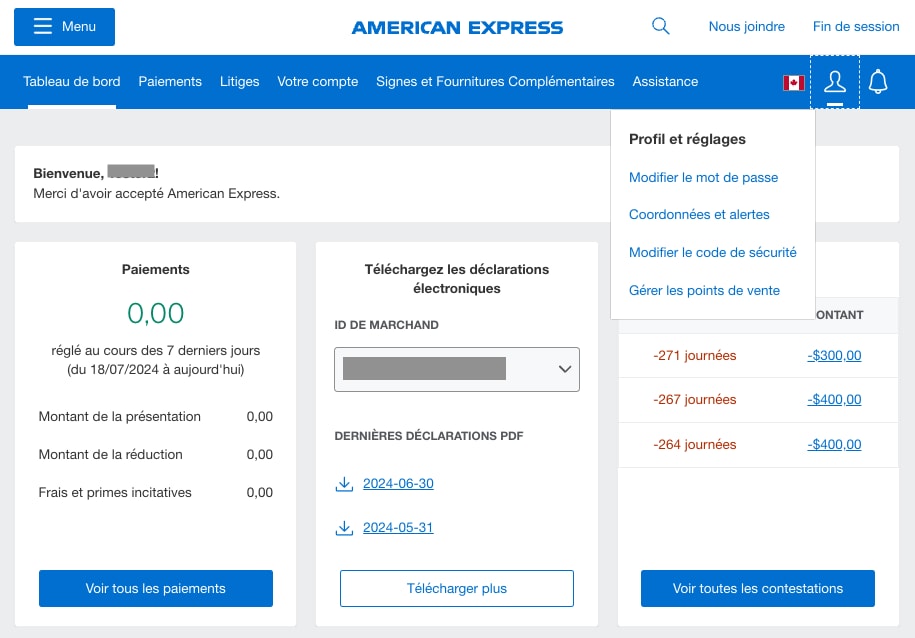This screenshot has height=638, width=915.
Task: Select the Votre compte menu item
Action: 317,81
